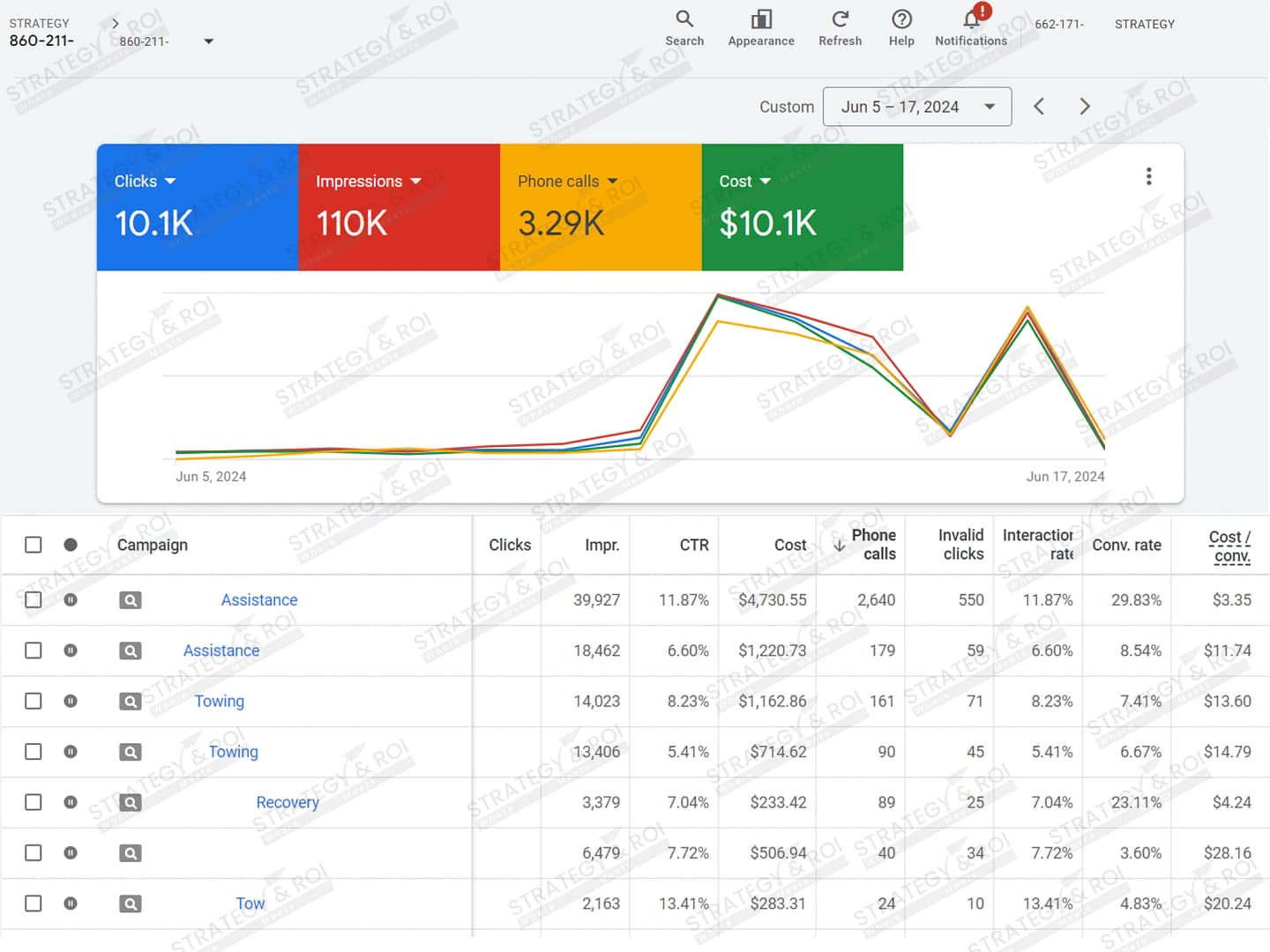Open the Tow campaign link
Image resolution: width=1270 pixels, height=952 pixels.
[x=250, y=904]
